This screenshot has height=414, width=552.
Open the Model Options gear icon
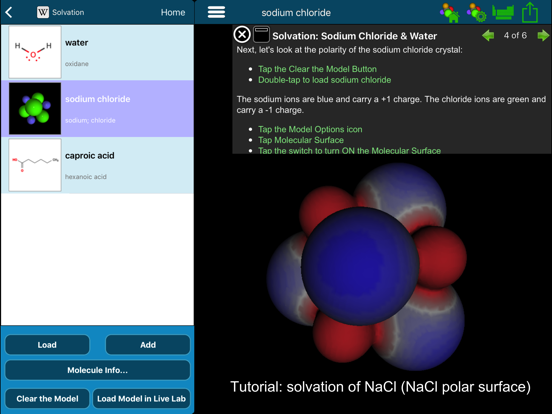pos(477,13)
